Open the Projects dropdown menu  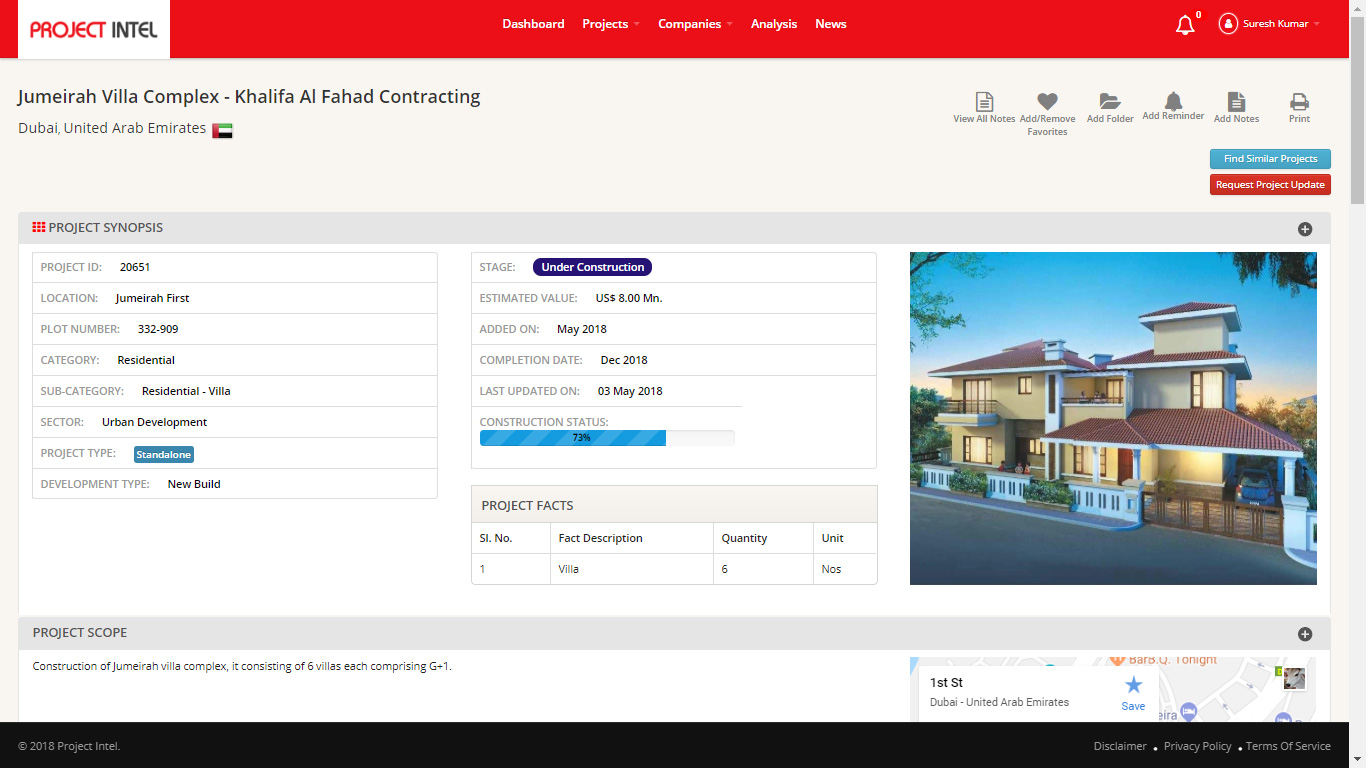611,24
